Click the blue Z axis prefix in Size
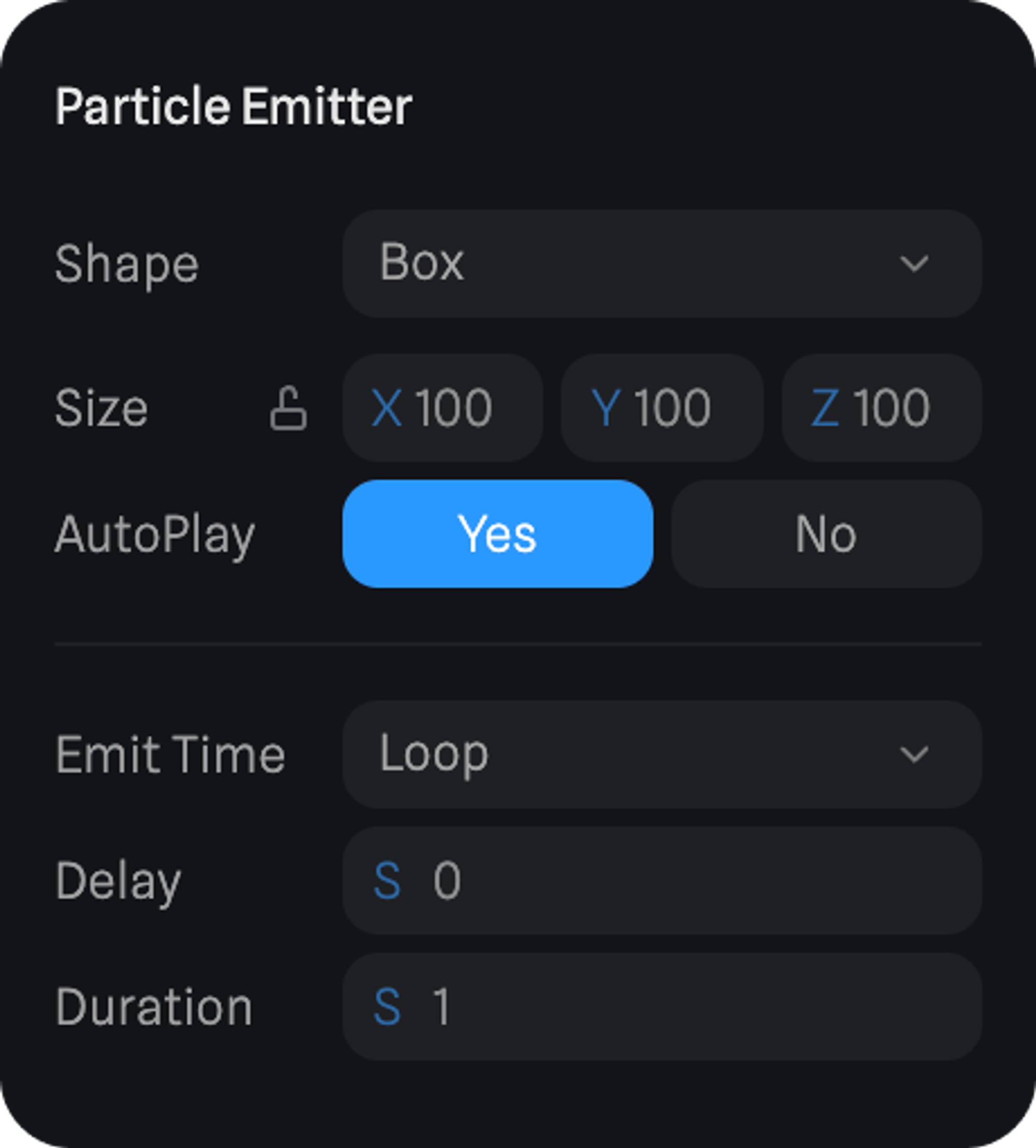The height and width of the screenshot is (1148, 1036). [x=824, y=408]
